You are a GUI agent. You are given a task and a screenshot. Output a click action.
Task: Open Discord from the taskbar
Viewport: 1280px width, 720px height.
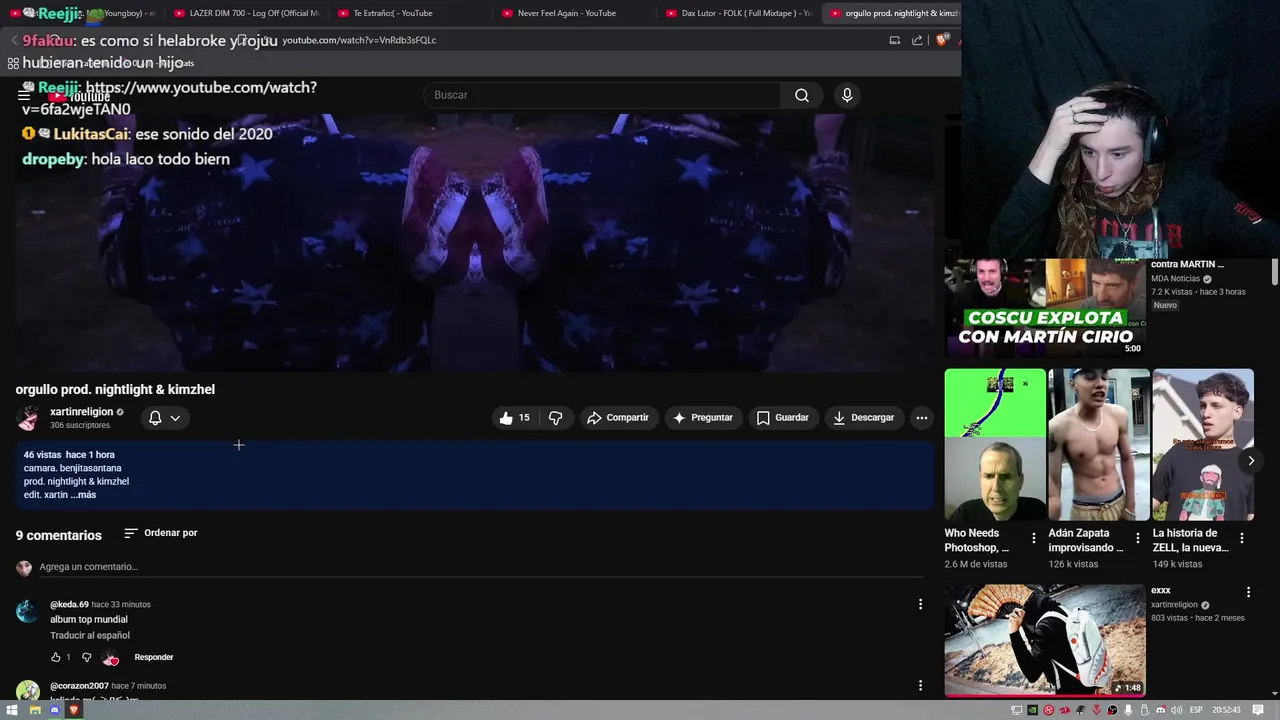pyautogui.click(x=54, y=710)
